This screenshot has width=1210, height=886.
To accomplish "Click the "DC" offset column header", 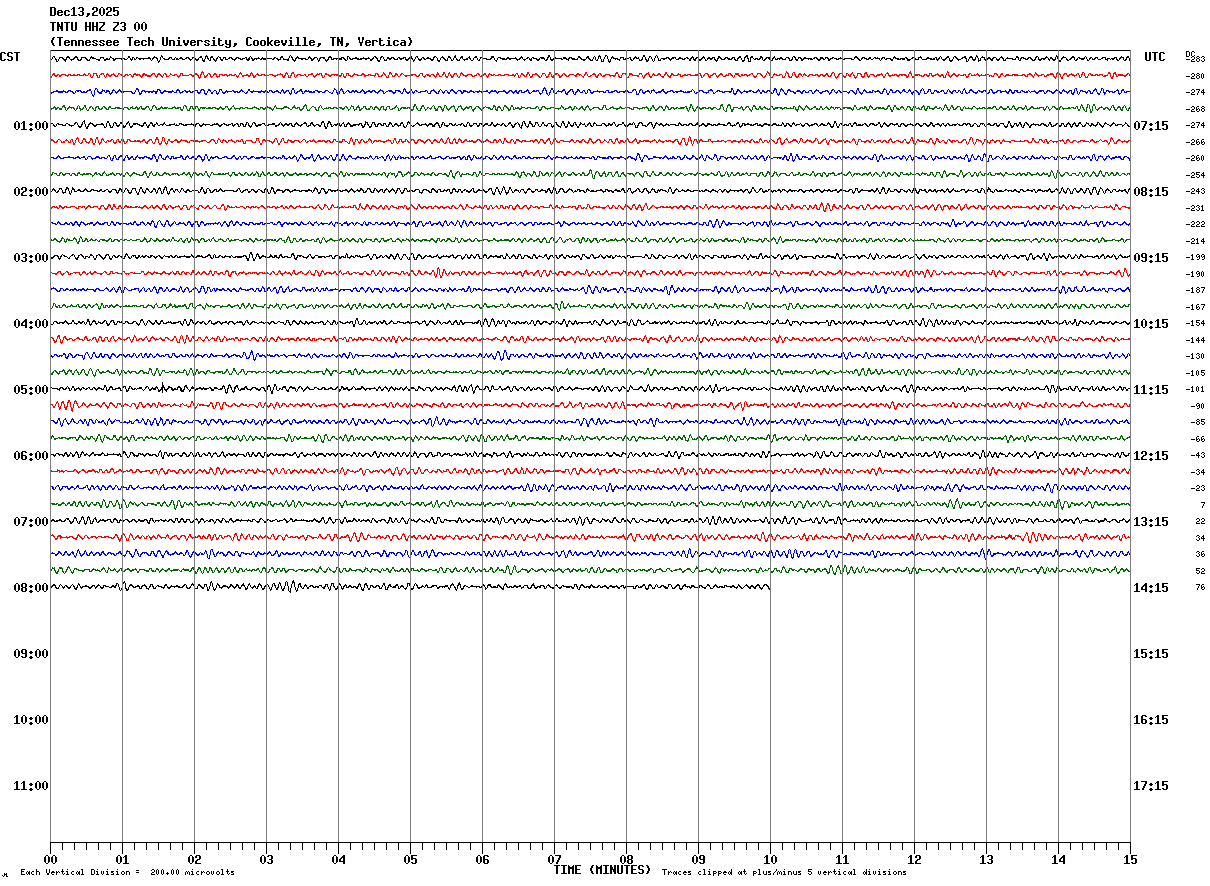I will (1190, 53).
